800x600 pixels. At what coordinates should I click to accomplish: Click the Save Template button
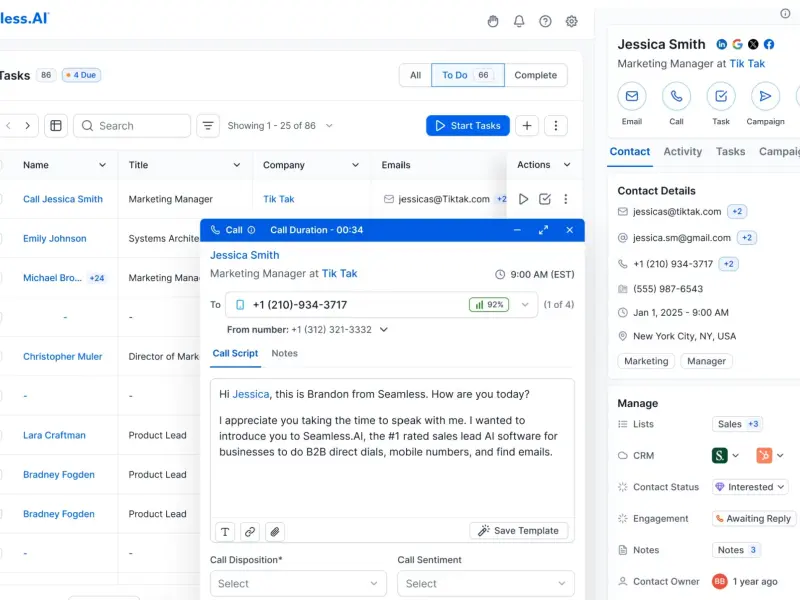pos(518,531)
